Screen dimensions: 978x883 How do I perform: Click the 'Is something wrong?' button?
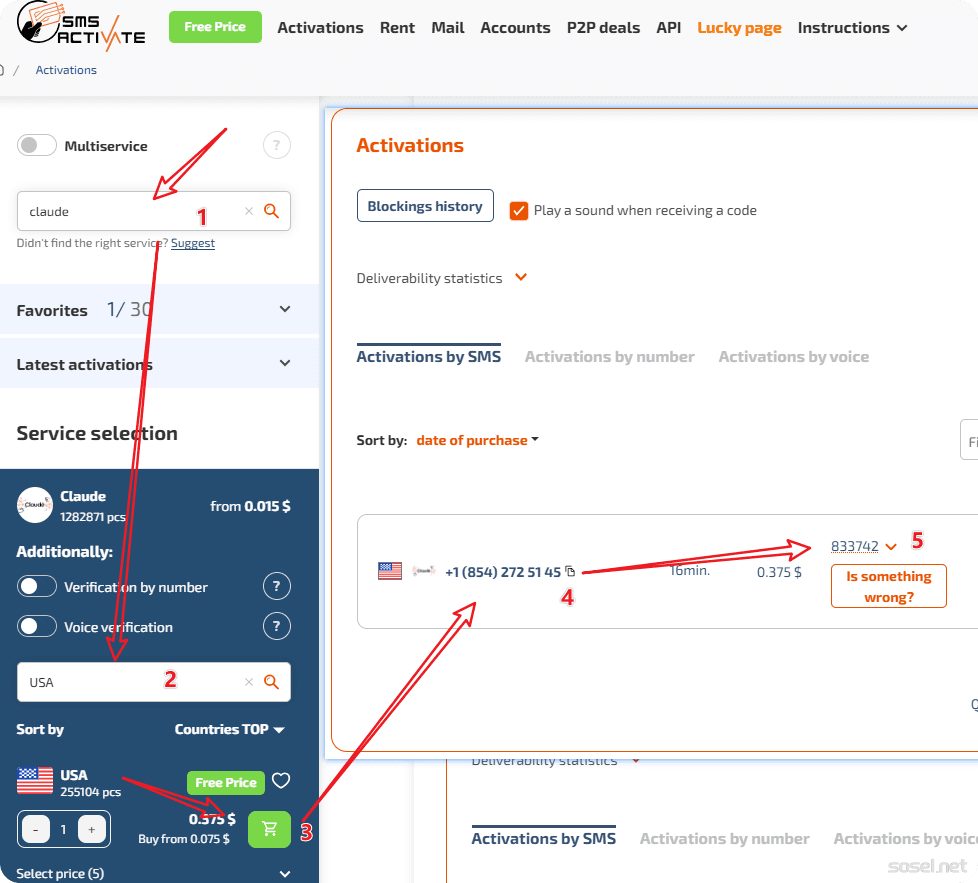[888, 586]
